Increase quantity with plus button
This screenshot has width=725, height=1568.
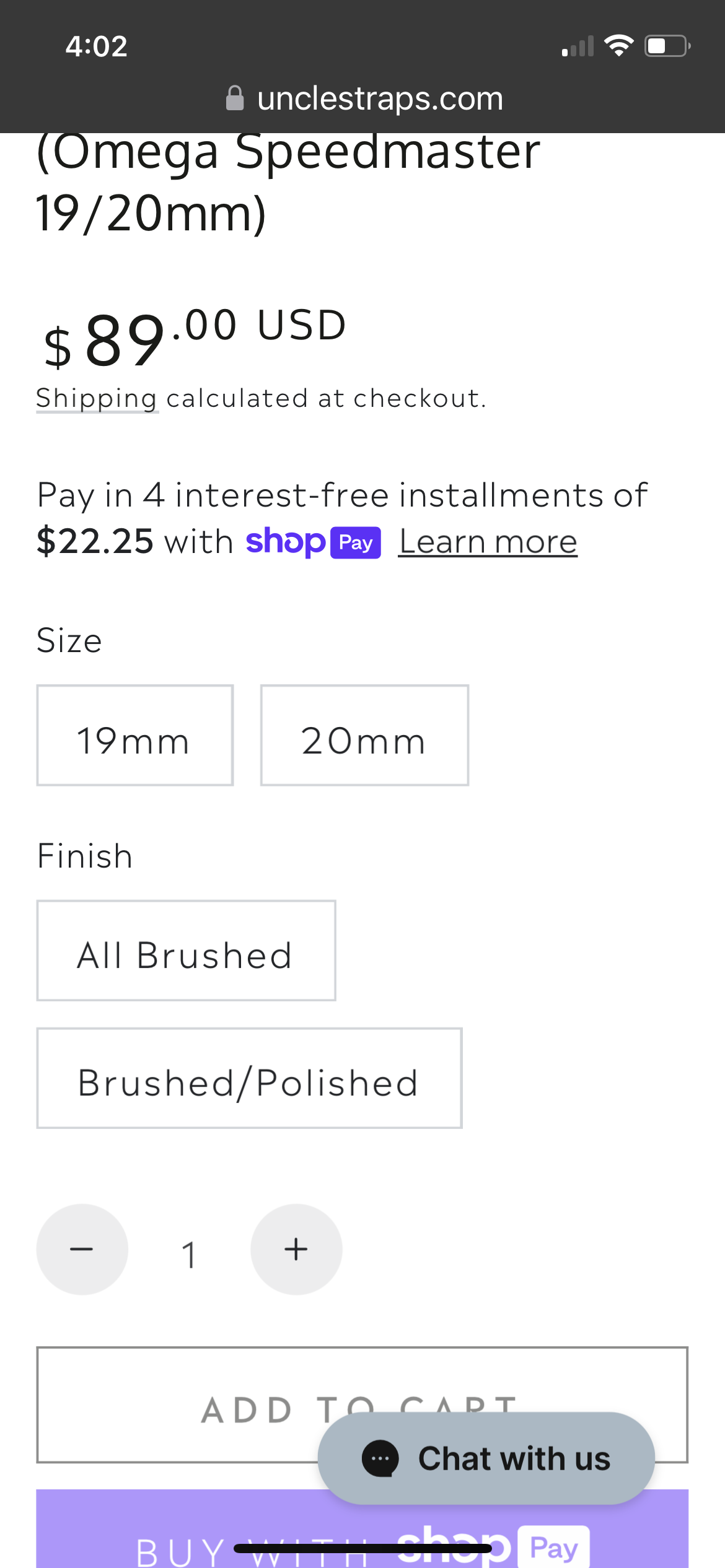pos(296,1249)
